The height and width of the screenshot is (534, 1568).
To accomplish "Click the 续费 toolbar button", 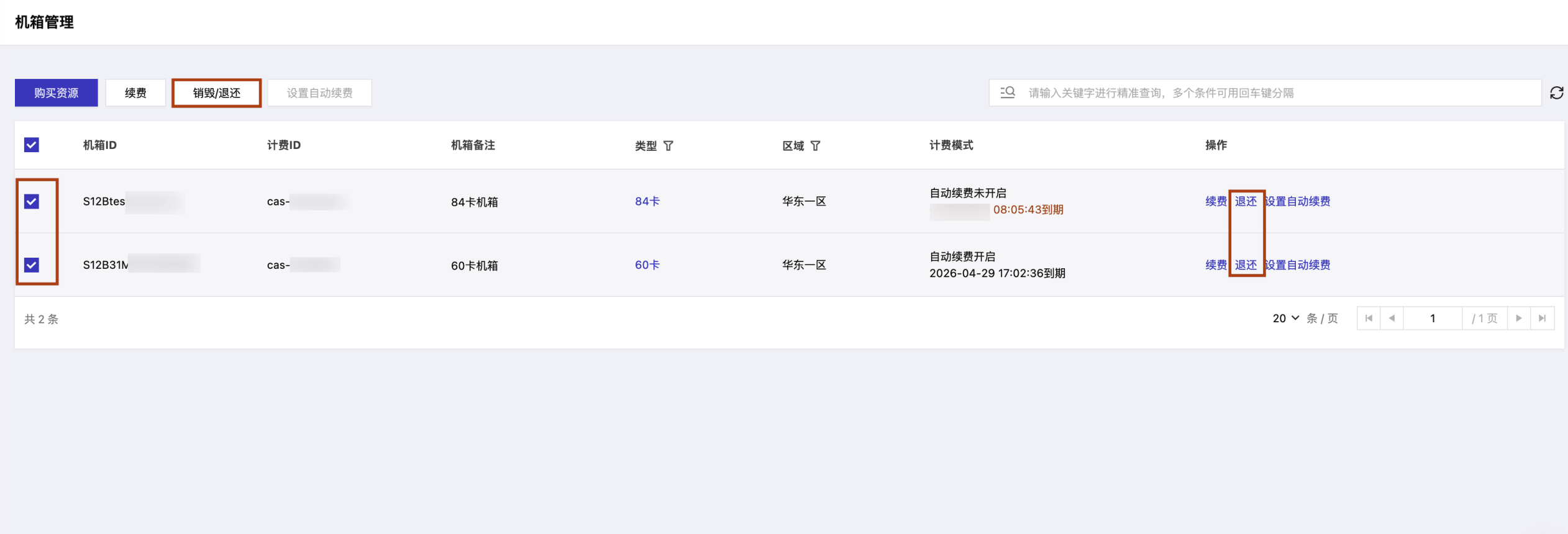I will (135, 93).
